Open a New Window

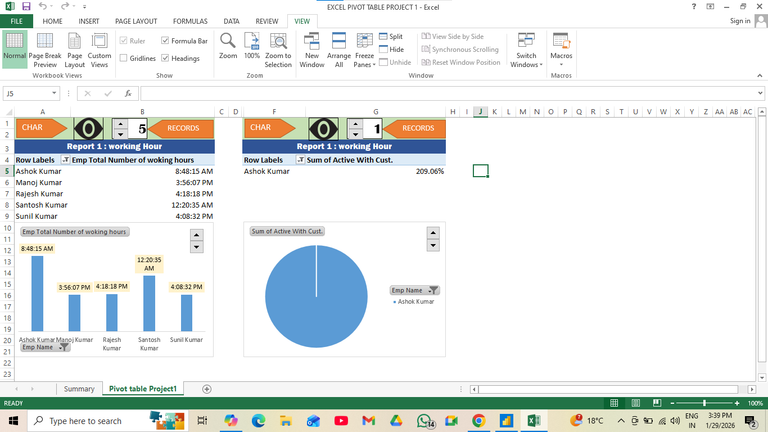312,50
